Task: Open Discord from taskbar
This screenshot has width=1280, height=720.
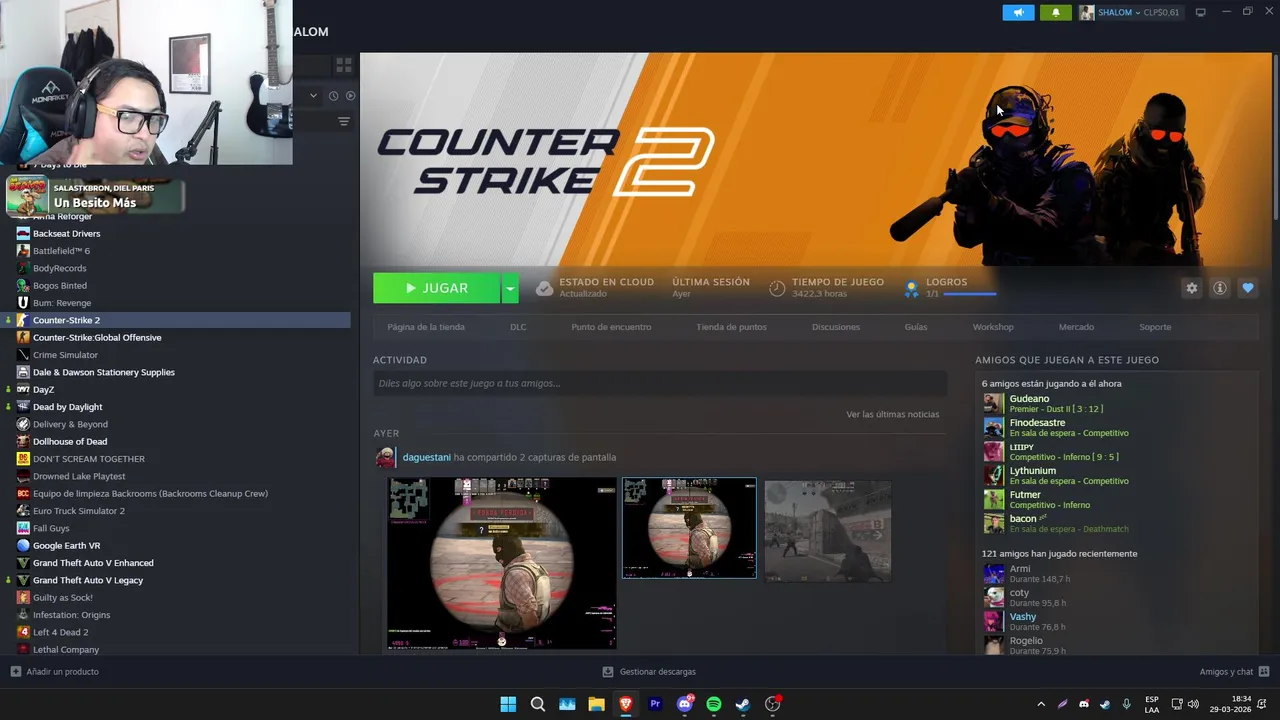Action: coord(685,704)
